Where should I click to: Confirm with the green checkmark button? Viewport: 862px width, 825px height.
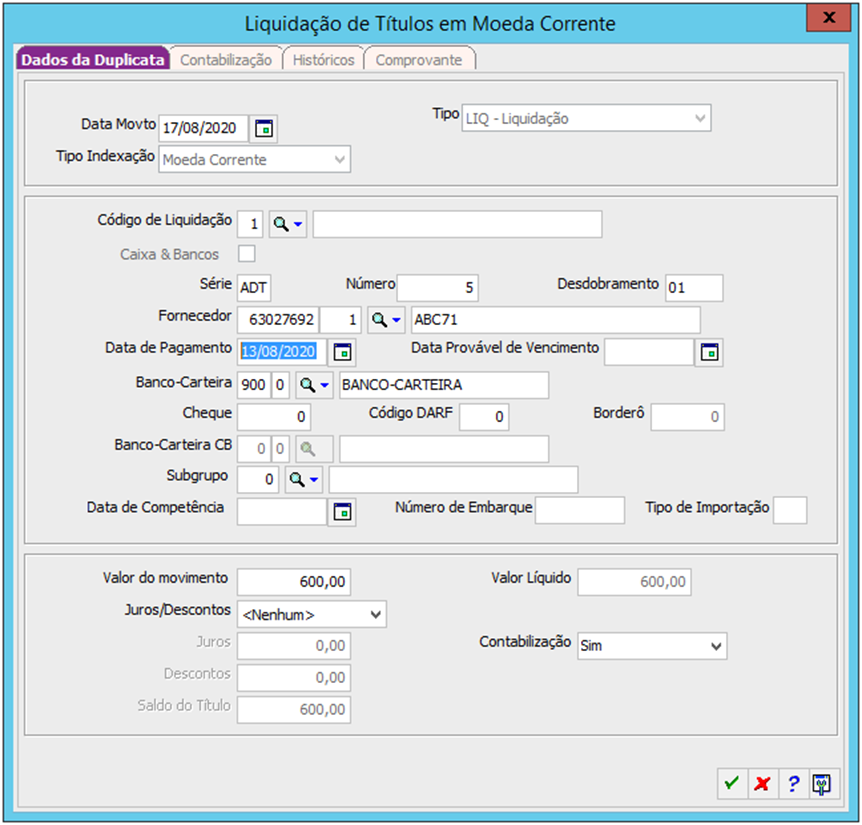732,783
